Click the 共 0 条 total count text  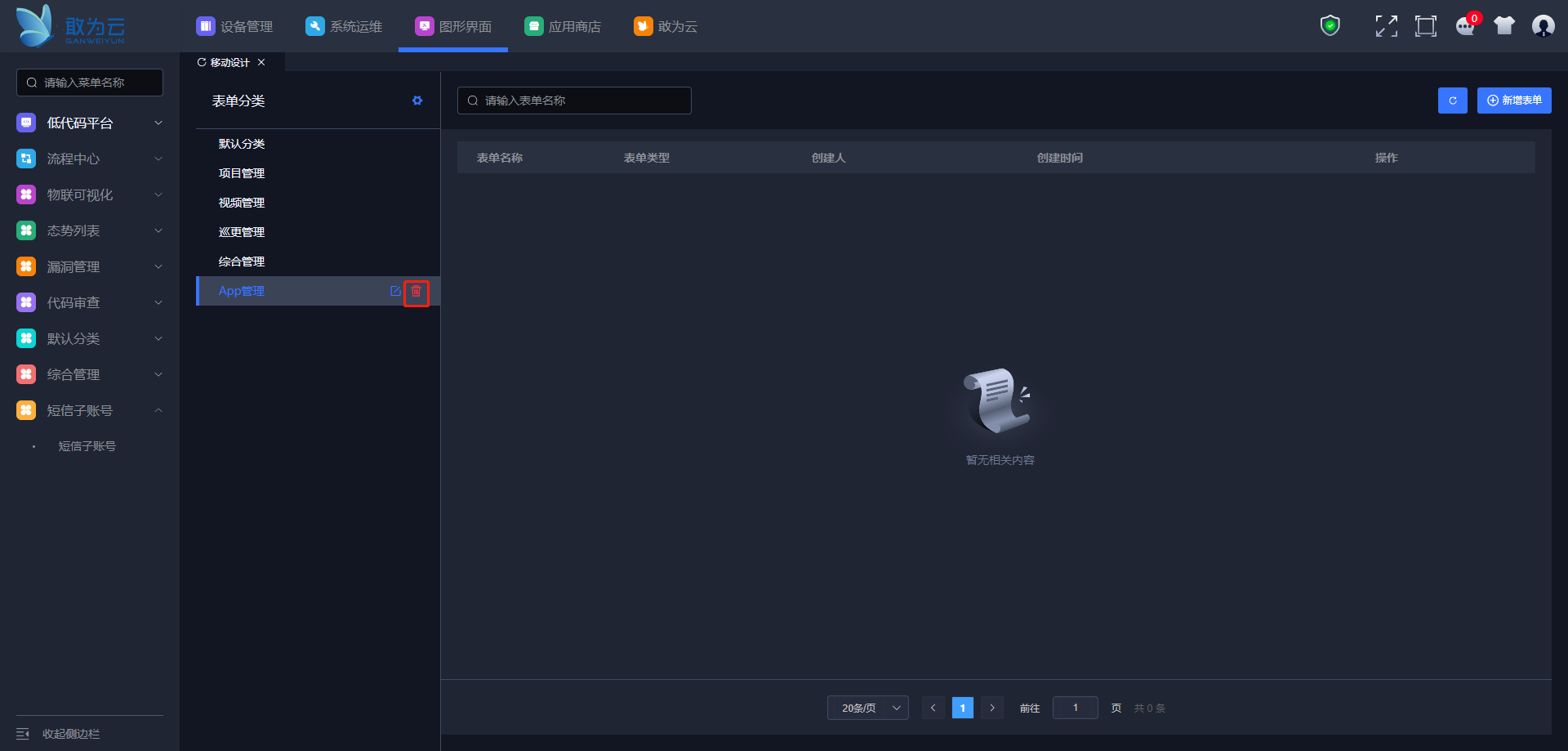click(x=1150, y=709)
